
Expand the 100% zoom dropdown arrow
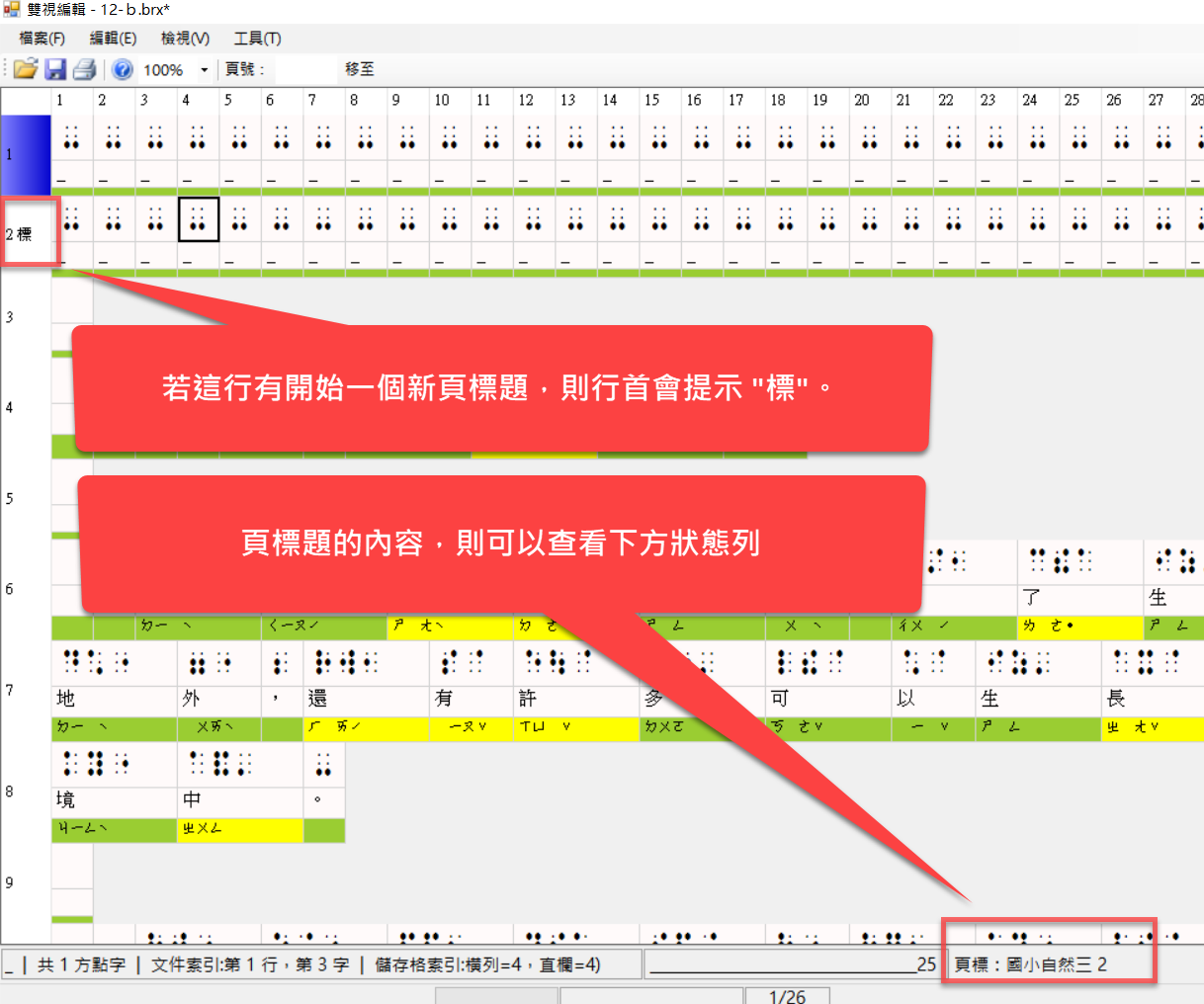205,70
